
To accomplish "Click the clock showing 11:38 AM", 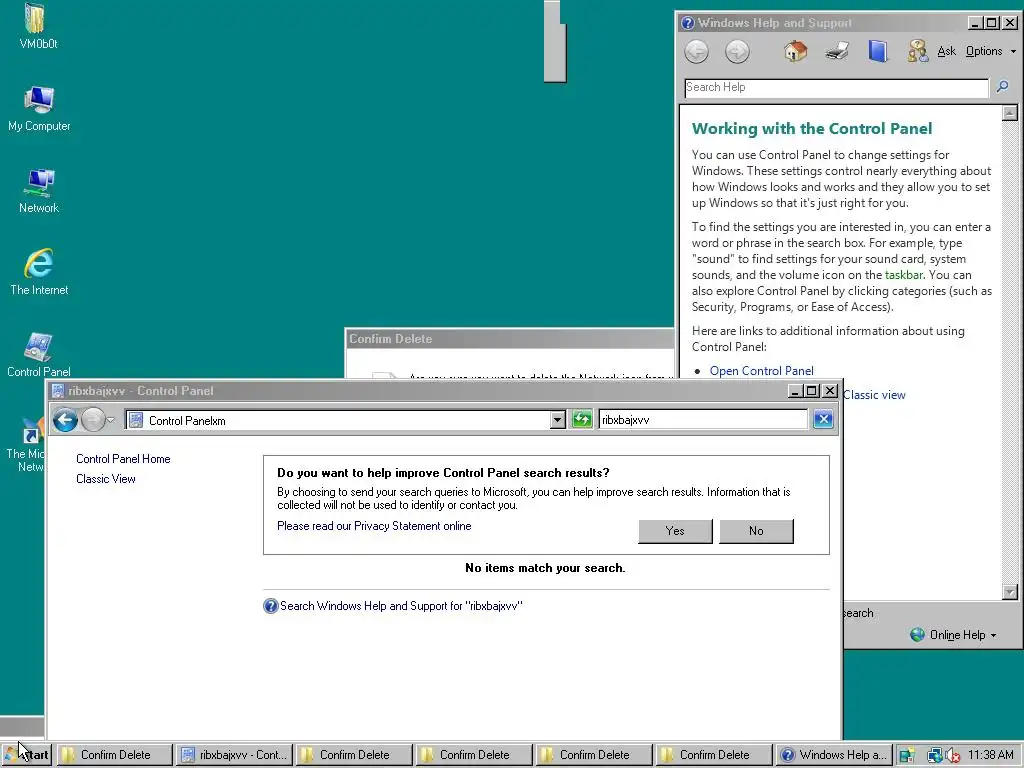I will click(x=990, y=755).
